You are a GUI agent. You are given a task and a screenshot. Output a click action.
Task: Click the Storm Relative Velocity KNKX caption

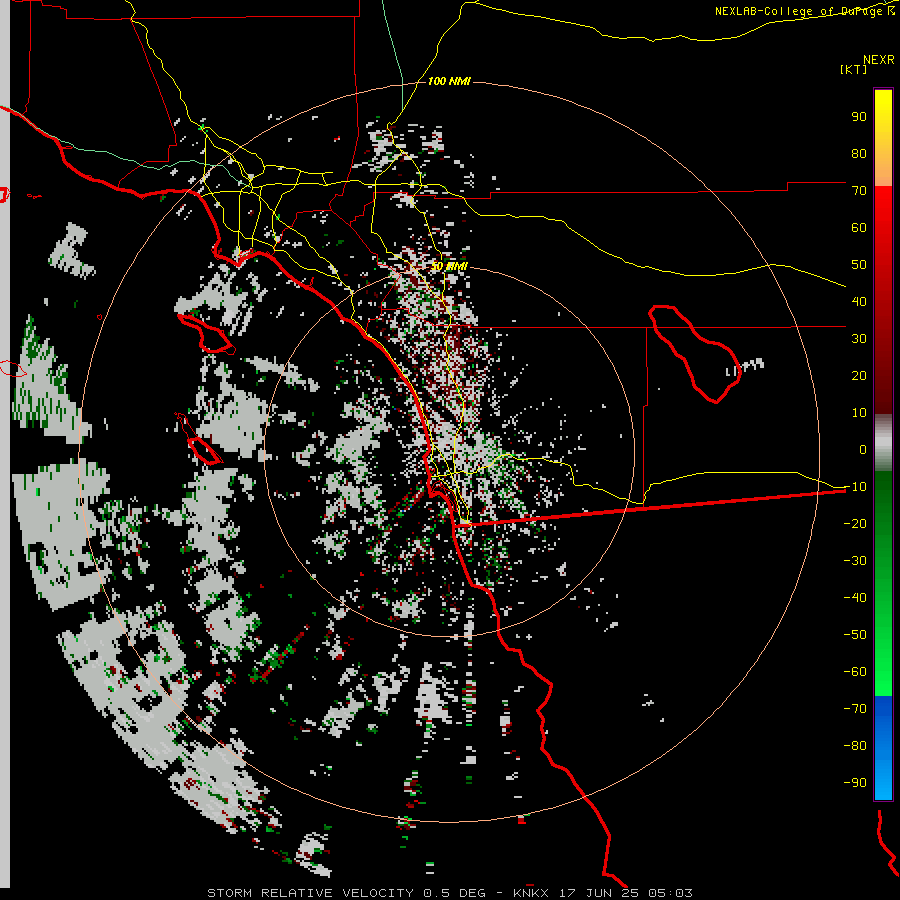coord(449,893)
